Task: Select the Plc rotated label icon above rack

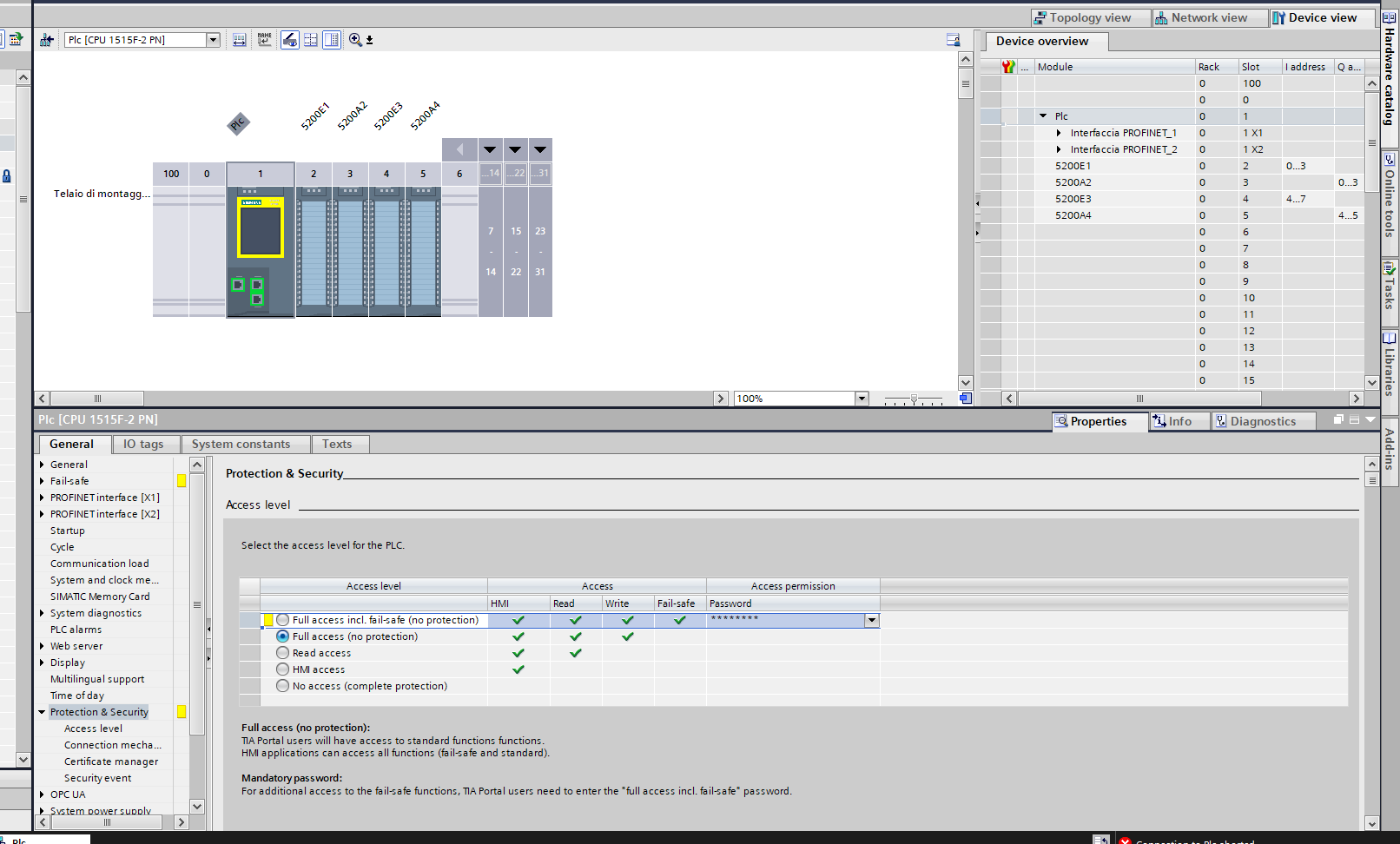Action: tap(238, 124)
